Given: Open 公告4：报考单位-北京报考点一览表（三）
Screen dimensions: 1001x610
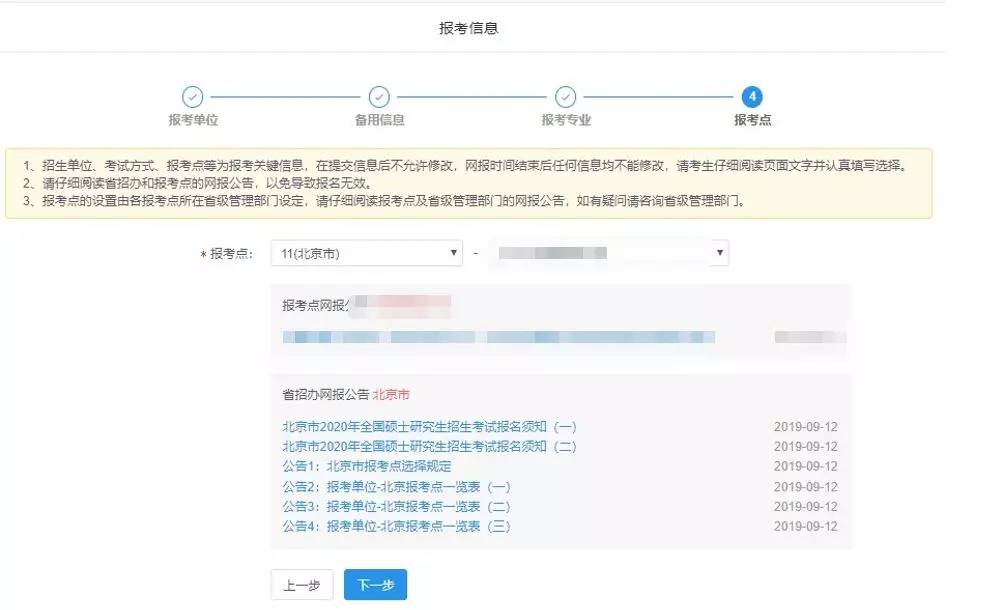Looking at the screenshot, I should (396, 527).
